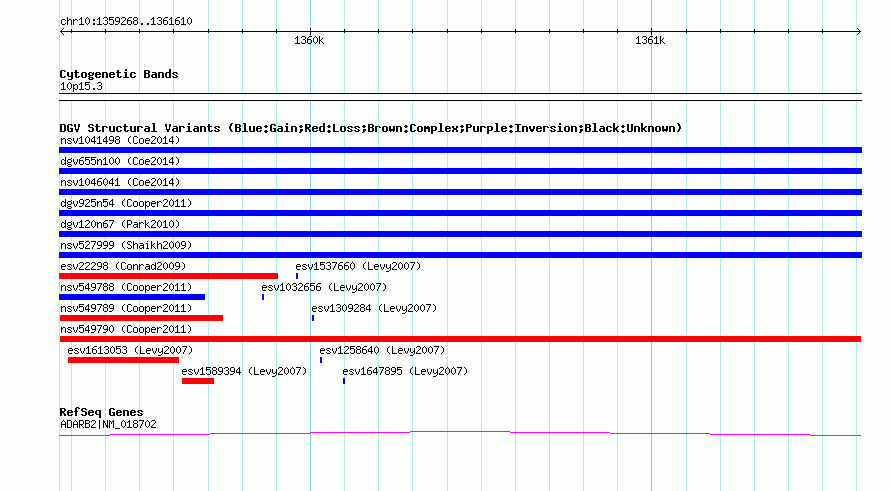Select the dgv925n54 blue gain bar
The width and height of the screenshot is (890, 491).
pos(460,213)
